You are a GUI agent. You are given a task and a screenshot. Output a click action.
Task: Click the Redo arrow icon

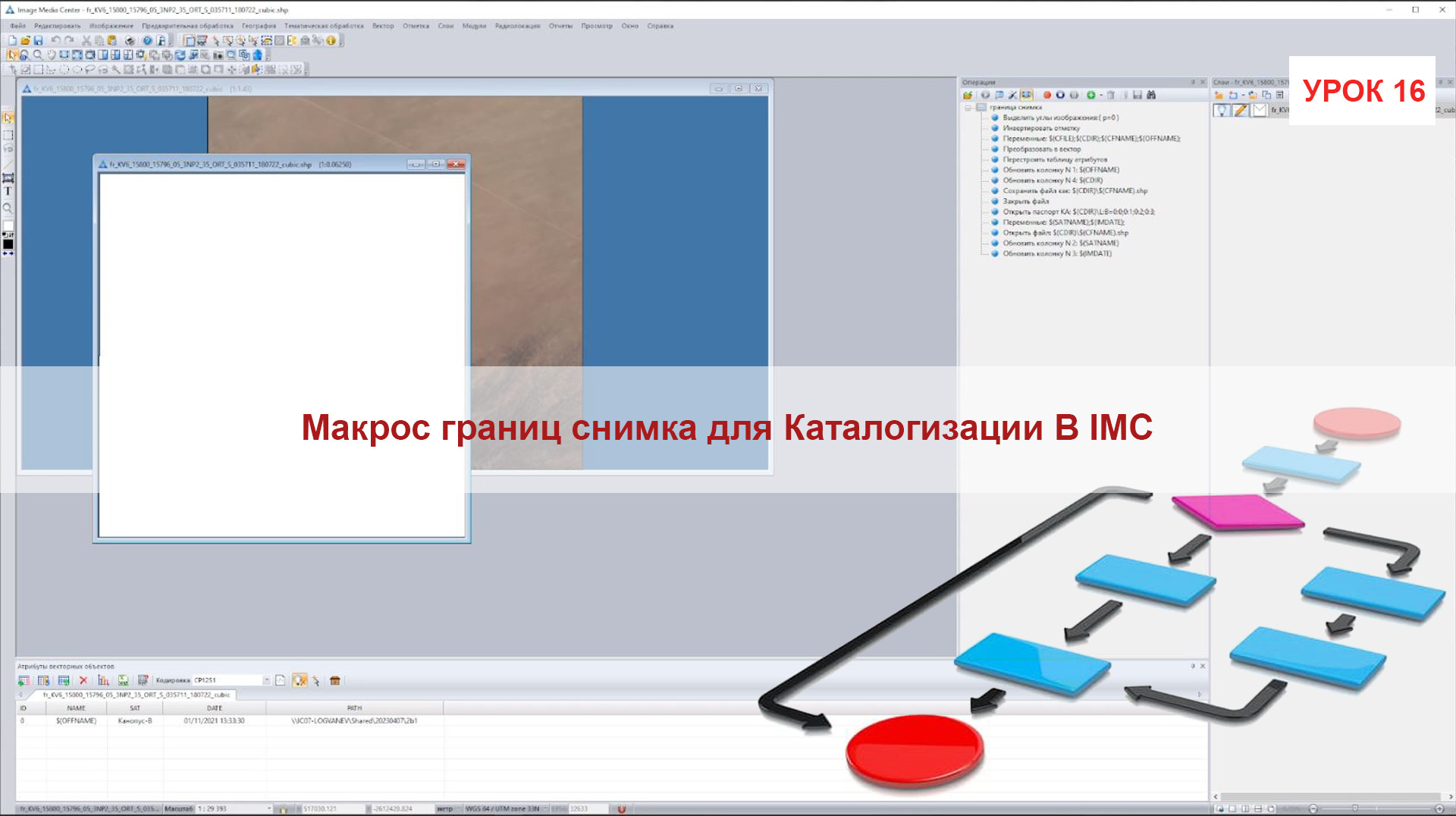[69, 40]
